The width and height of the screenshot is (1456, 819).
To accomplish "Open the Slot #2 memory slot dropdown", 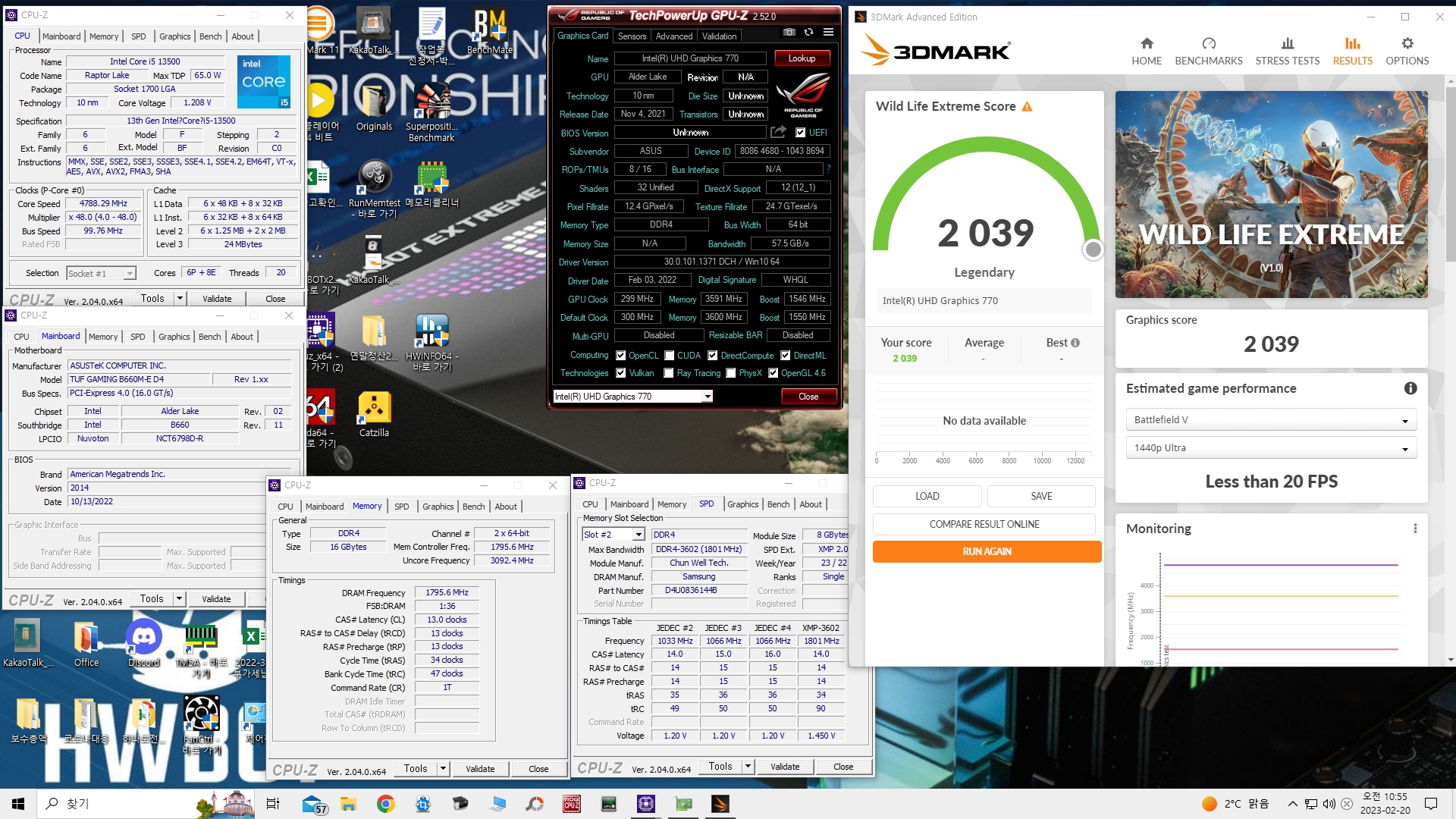I will click(639, 535).
